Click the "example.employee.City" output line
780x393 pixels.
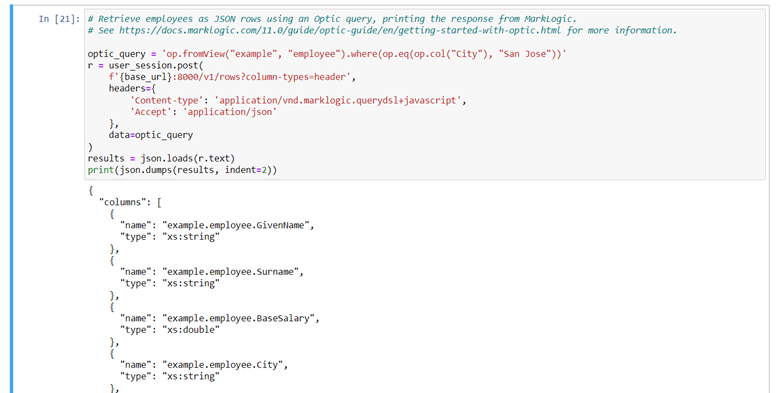(204, 365)
